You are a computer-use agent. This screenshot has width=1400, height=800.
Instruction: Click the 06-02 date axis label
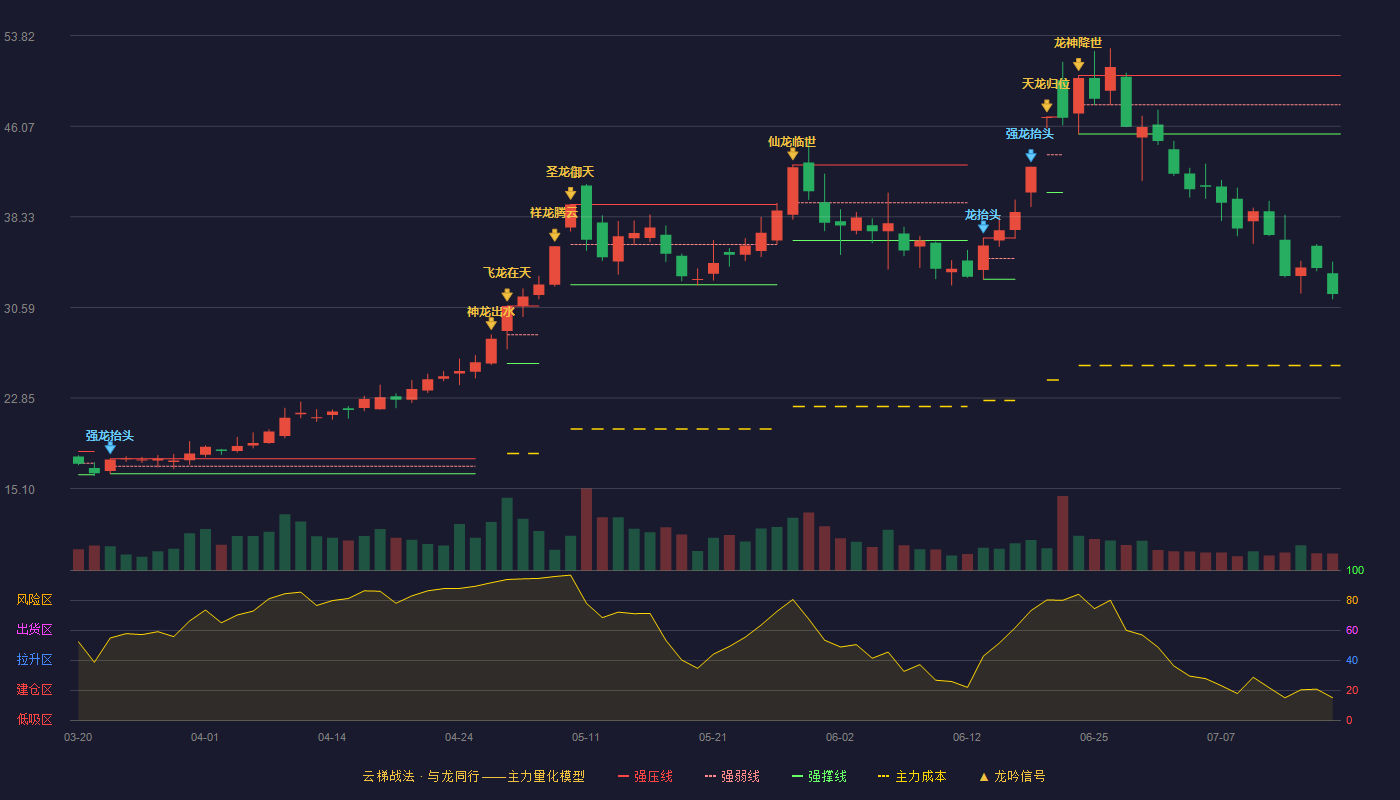[840, 737]
